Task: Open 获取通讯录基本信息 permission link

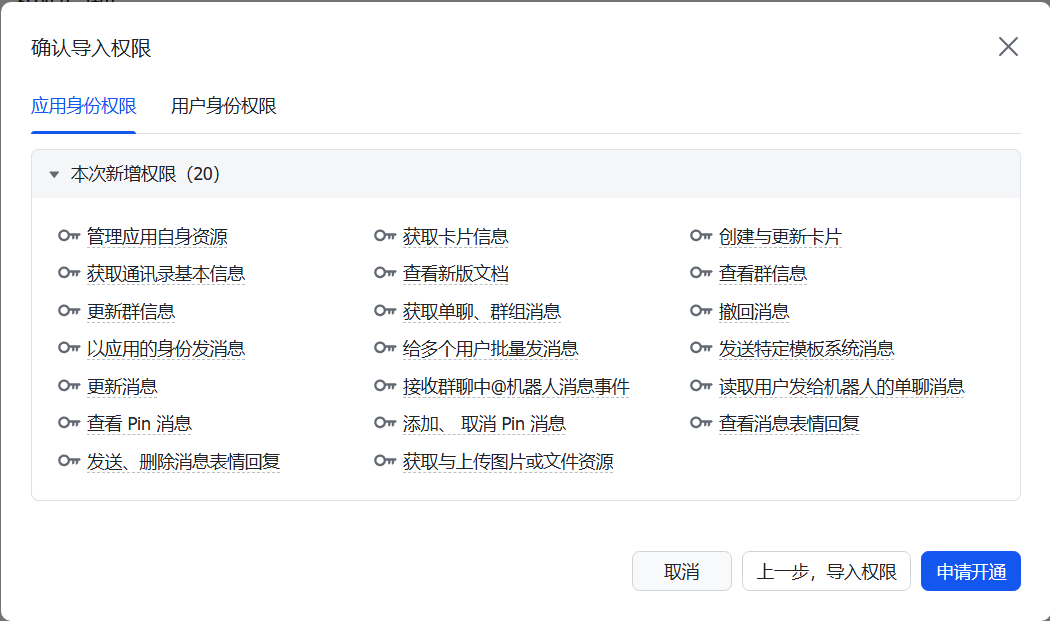Action: point(166,274)
